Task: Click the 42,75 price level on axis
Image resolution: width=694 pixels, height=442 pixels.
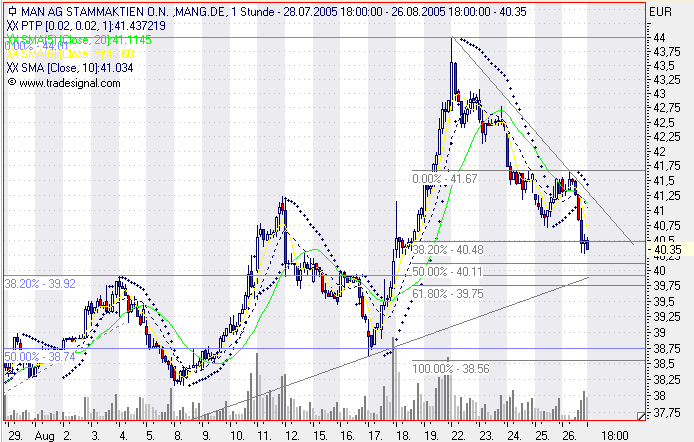Action: tap(667, 108)
